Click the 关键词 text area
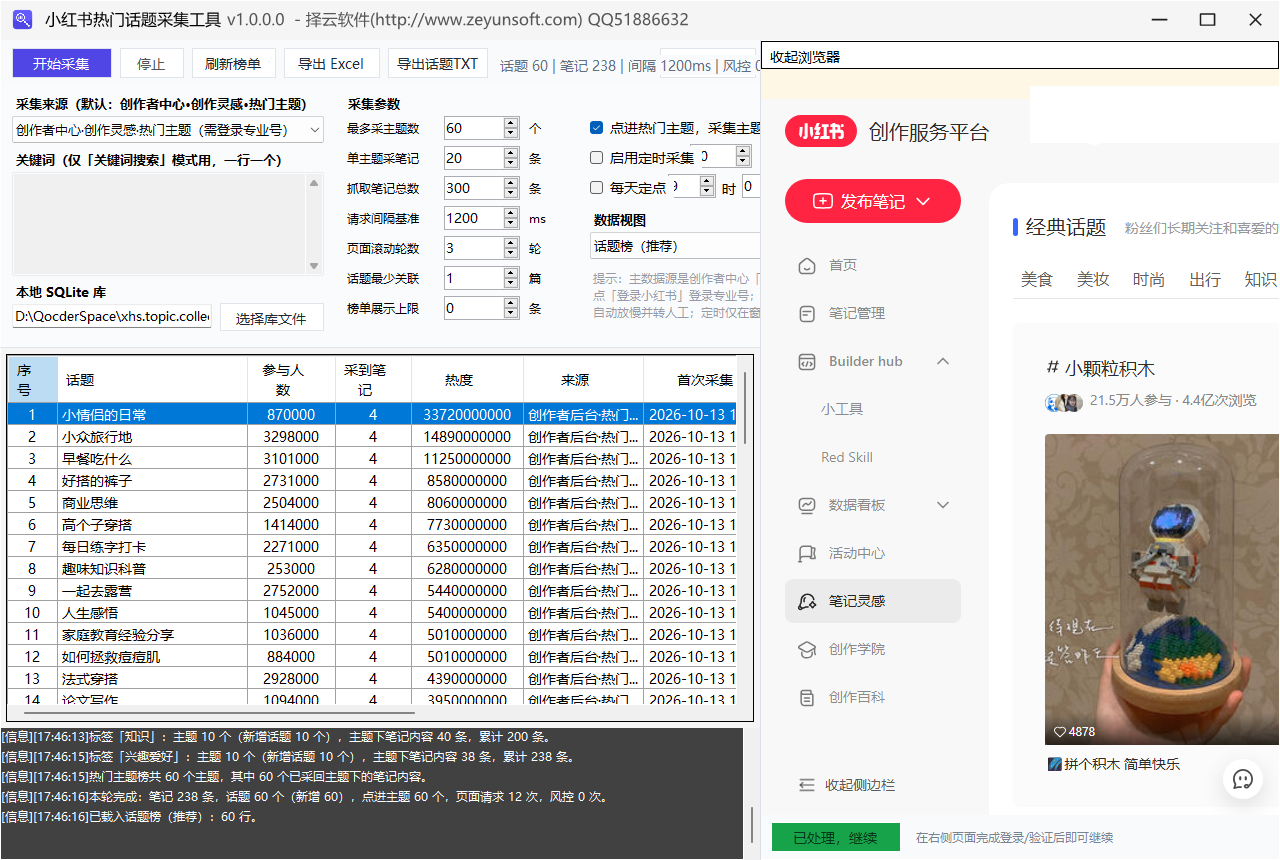Screen dimensions: 1280x860 [x=168, y=223]
